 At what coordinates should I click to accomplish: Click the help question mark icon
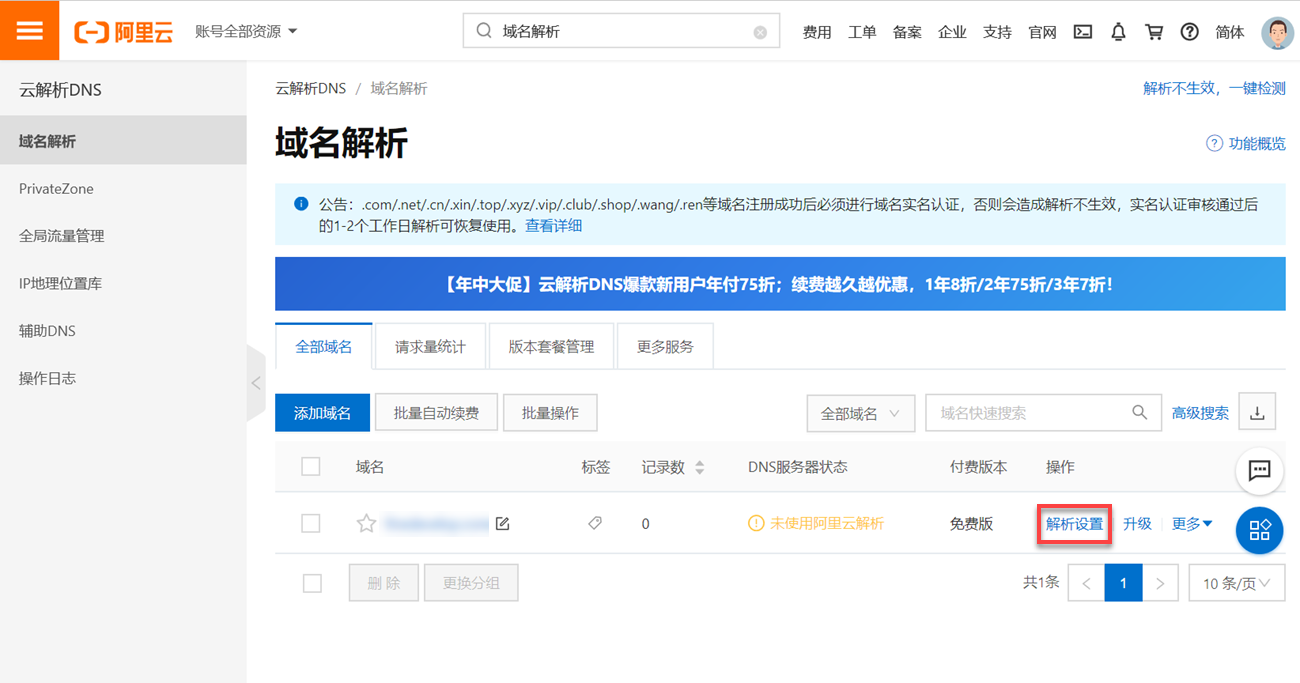pos(1189,32)
